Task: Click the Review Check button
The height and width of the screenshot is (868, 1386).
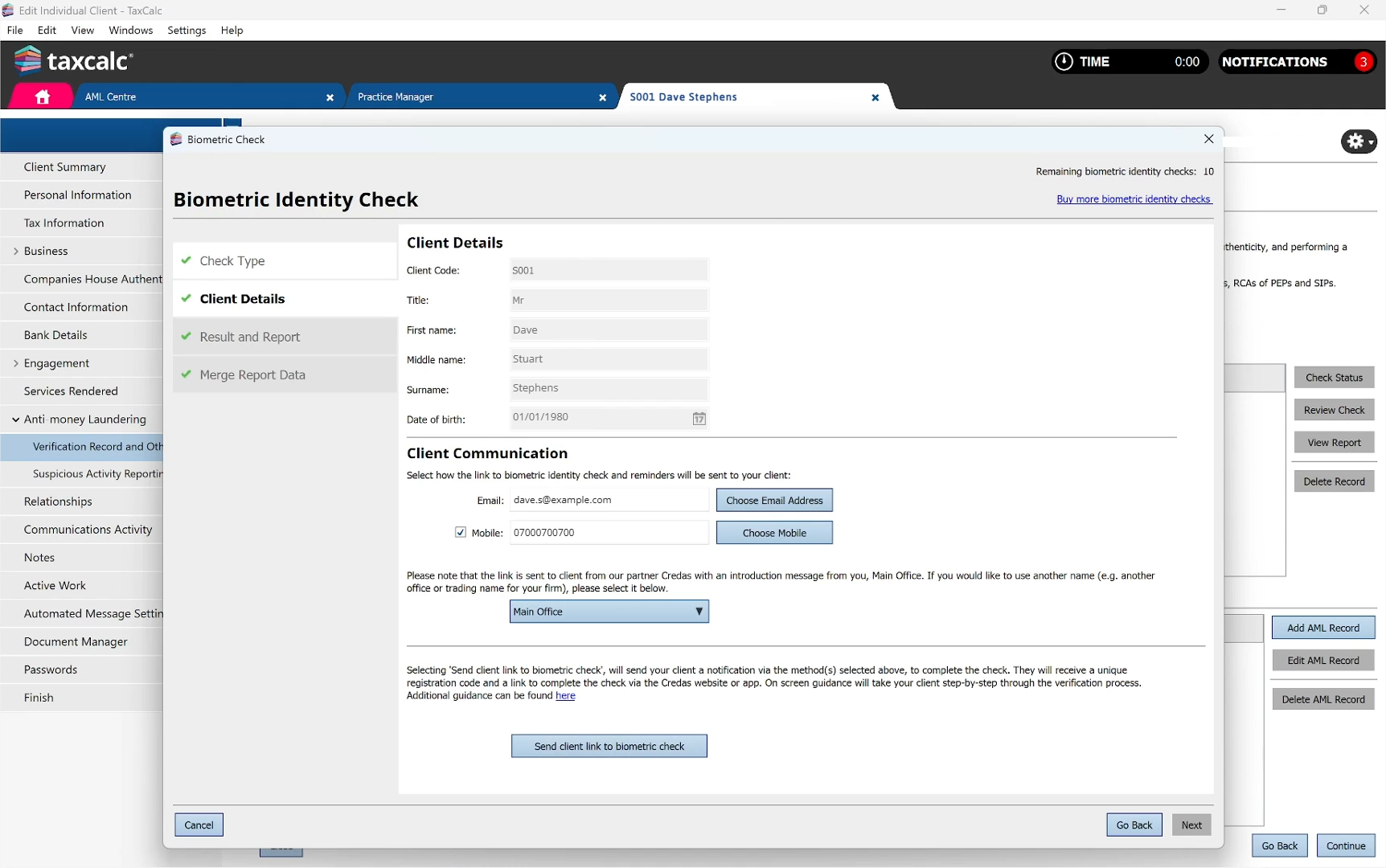Action: click(1334, 410)
